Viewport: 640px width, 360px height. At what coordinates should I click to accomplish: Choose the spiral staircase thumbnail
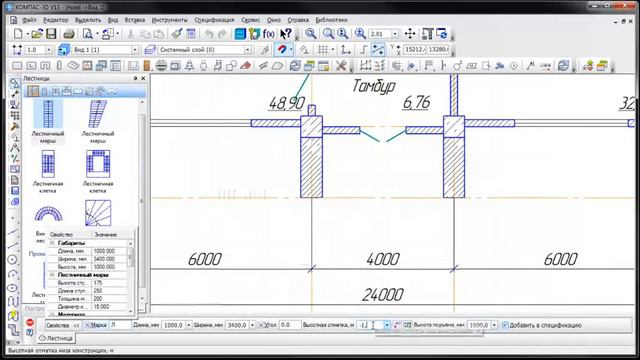point(49,214)
